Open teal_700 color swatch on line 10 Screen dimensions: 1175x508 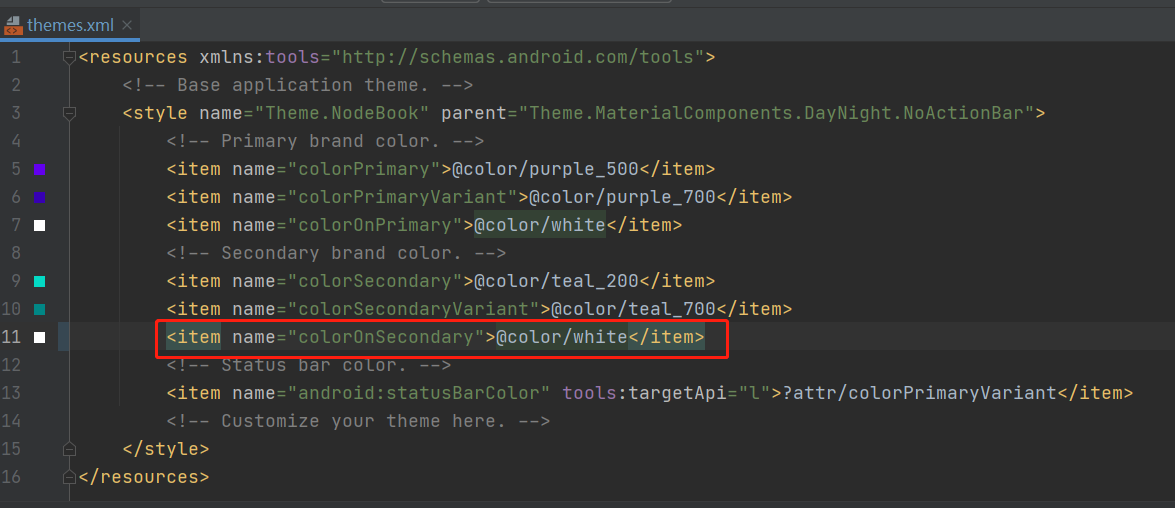pyautogui.click(x=40, y=309)
